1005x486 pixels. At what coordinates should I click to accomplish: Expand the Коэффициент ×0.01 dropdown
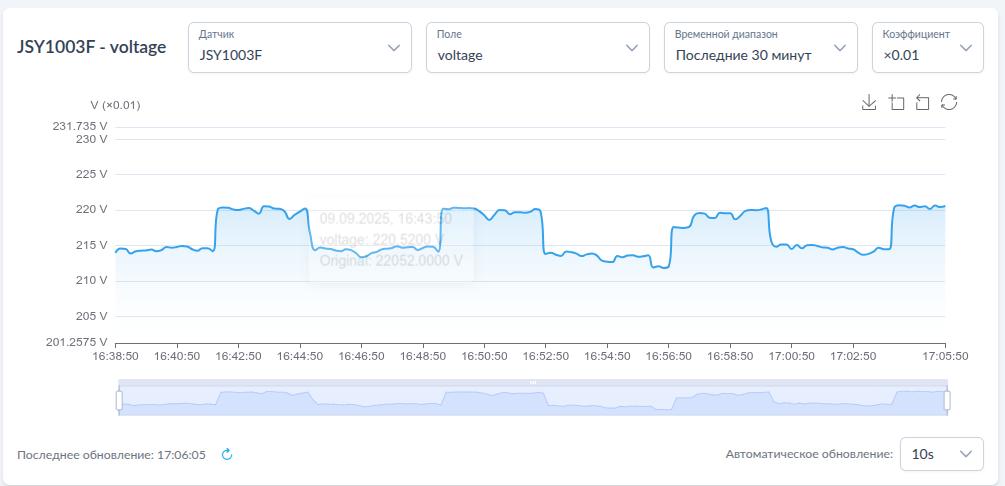[x=926, y=48]
